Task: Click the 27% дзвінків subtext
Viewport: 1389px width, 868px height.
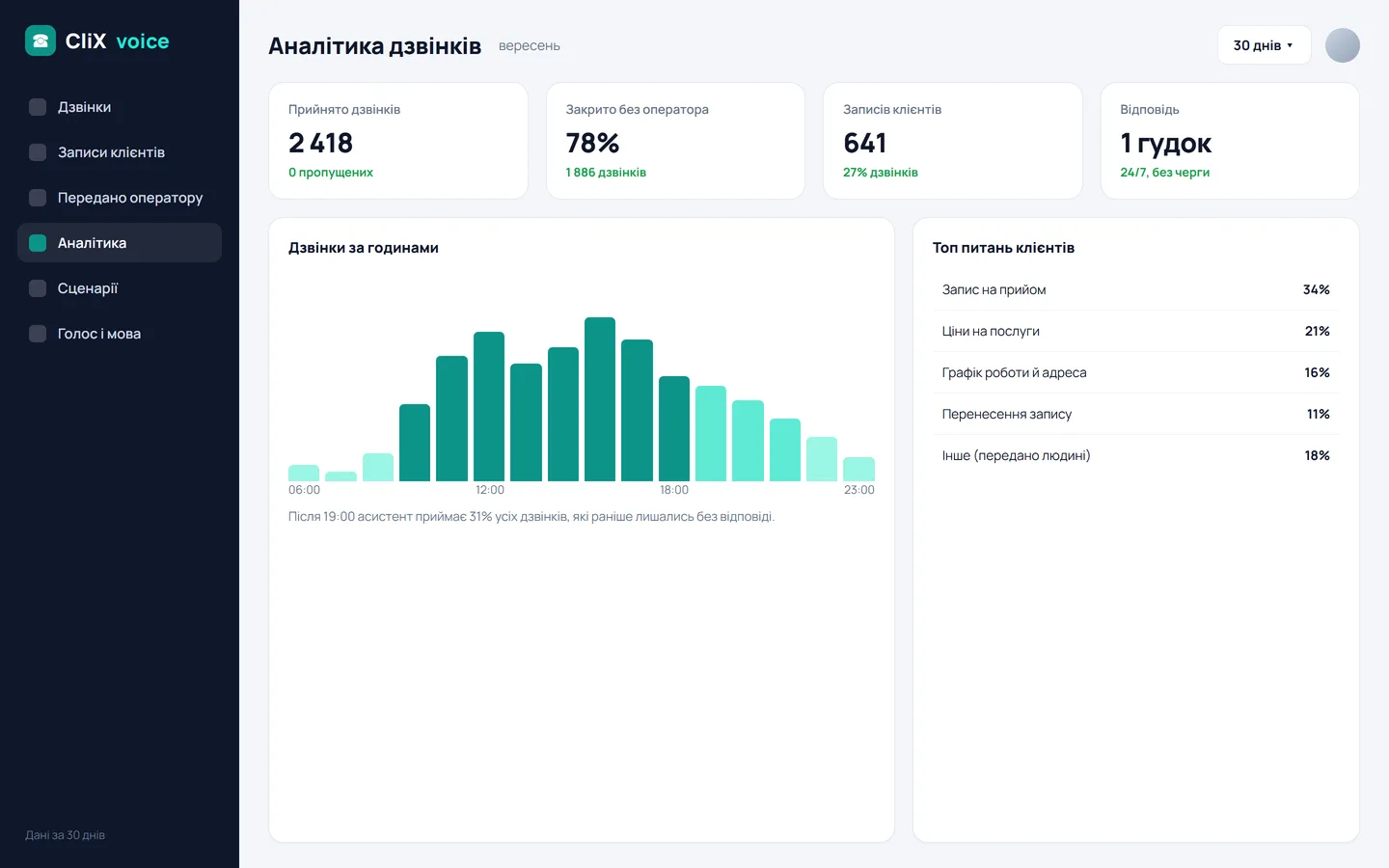Action: click(881, 173)
